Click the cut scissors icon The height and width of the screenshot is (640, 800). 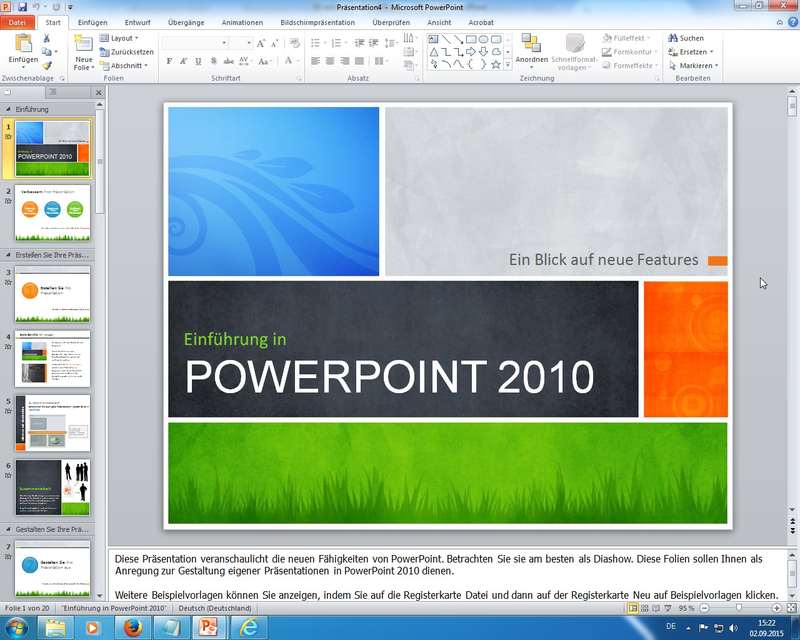[47, 38]
